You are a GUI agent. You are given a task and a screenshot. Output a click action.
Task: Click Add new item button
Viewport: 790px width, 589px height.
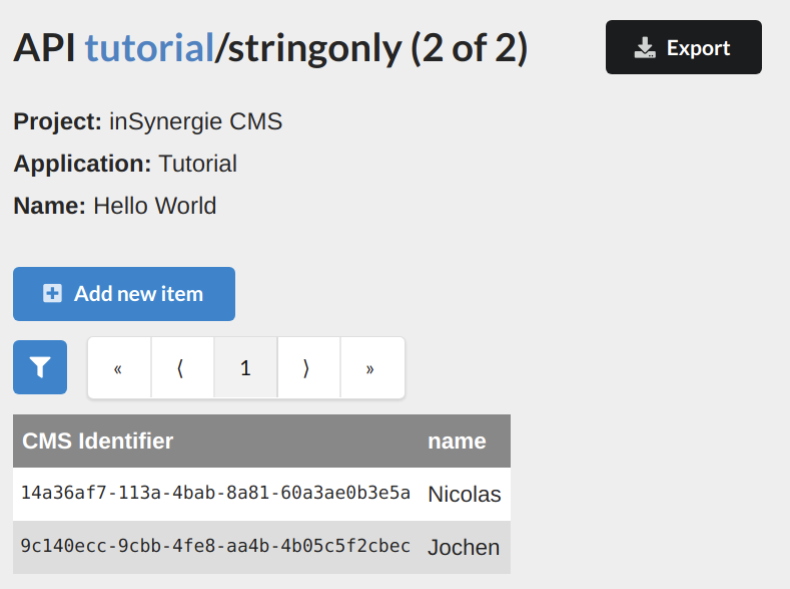click(x=124, y=294)
